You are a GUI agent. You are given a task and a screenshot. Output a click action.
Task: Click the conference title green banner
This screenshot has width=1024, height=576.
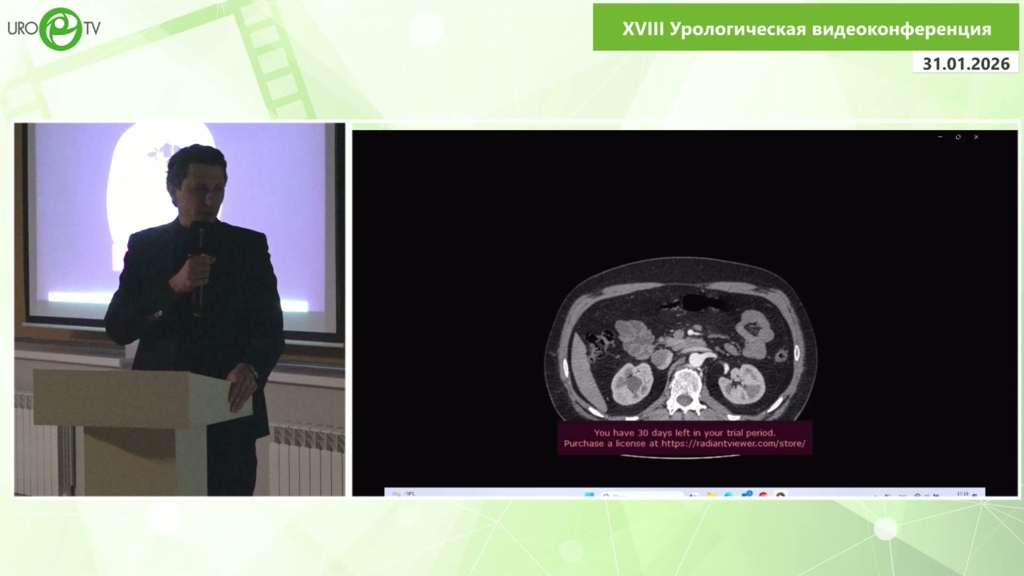tap(806, 29)
